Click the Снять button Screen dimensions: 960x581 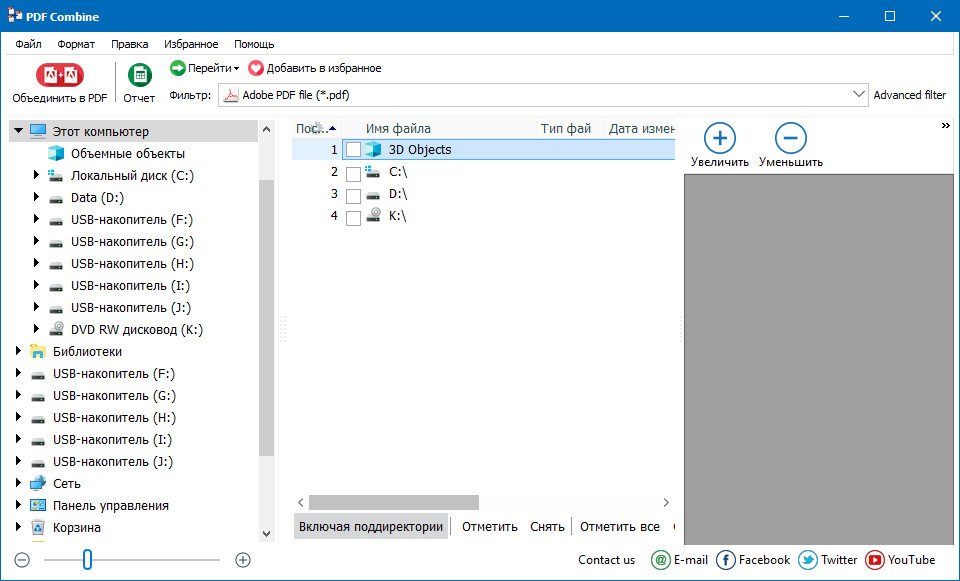point(547,527)
